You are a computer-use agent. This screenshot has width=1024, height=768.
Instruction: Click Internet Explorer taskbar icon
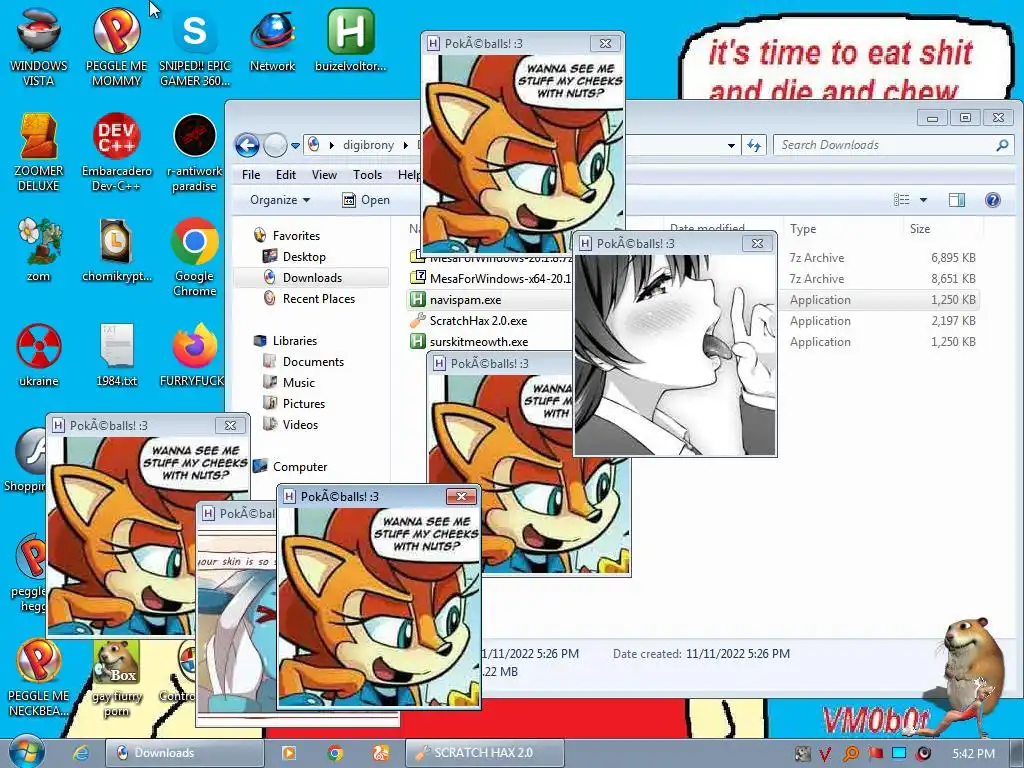point(81,753)
